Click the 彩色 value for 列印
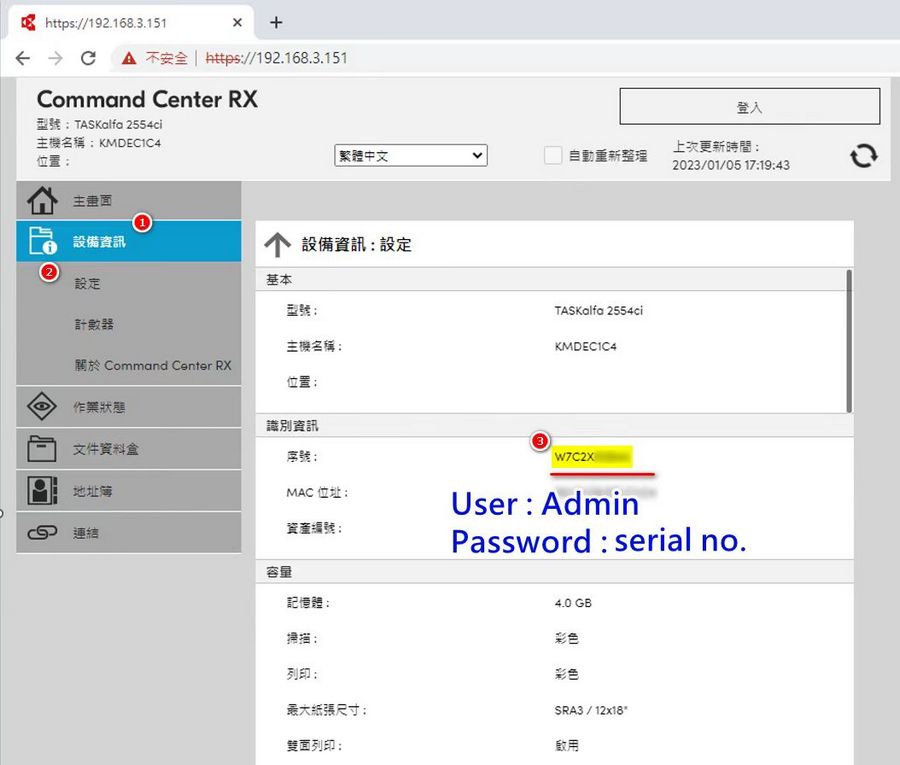 [567, 674]
